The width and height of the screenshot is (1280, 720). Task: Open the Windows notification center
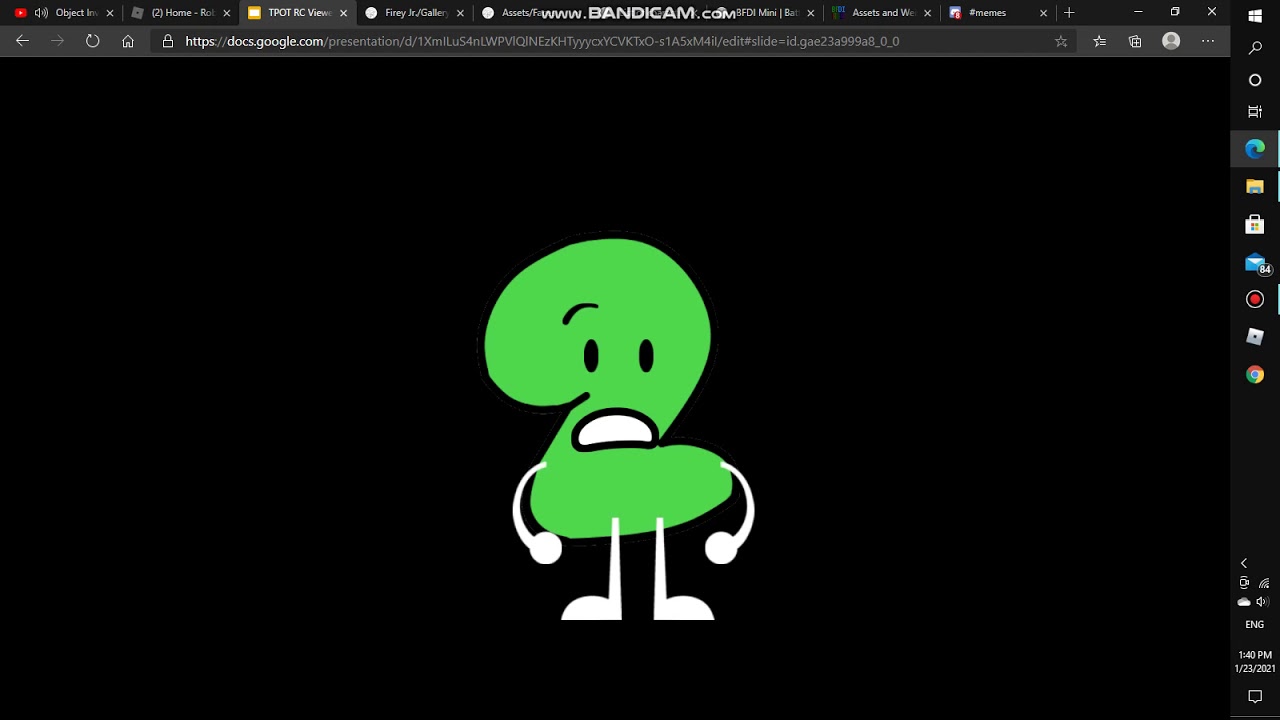1255,697
